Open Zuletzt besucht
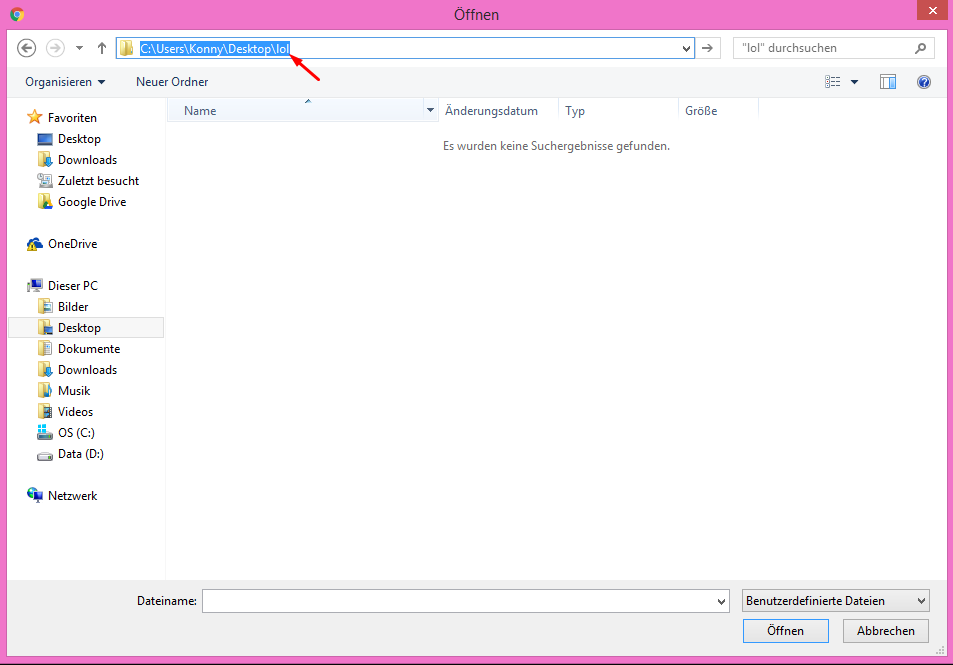This screenshot has height=665, width=953. [98, 181]
